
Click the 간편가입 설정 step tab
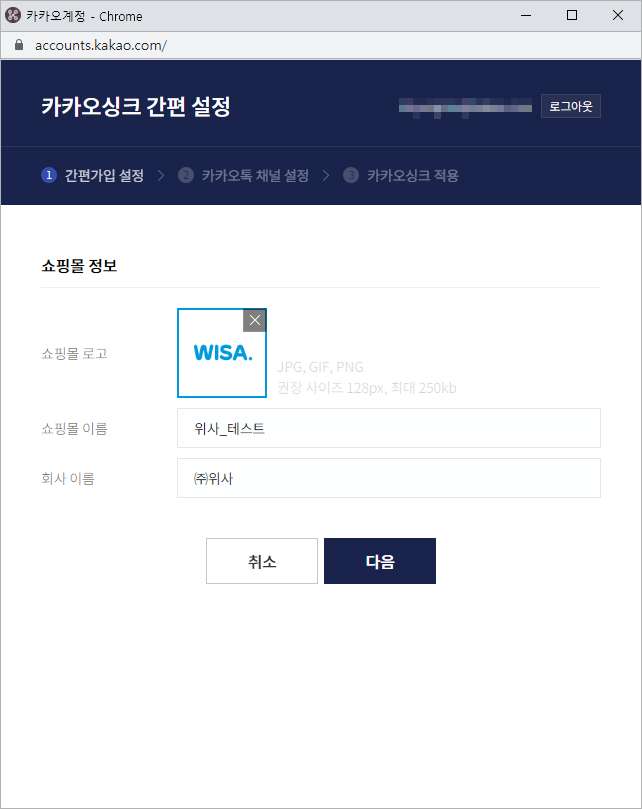(x=104, y=175)
